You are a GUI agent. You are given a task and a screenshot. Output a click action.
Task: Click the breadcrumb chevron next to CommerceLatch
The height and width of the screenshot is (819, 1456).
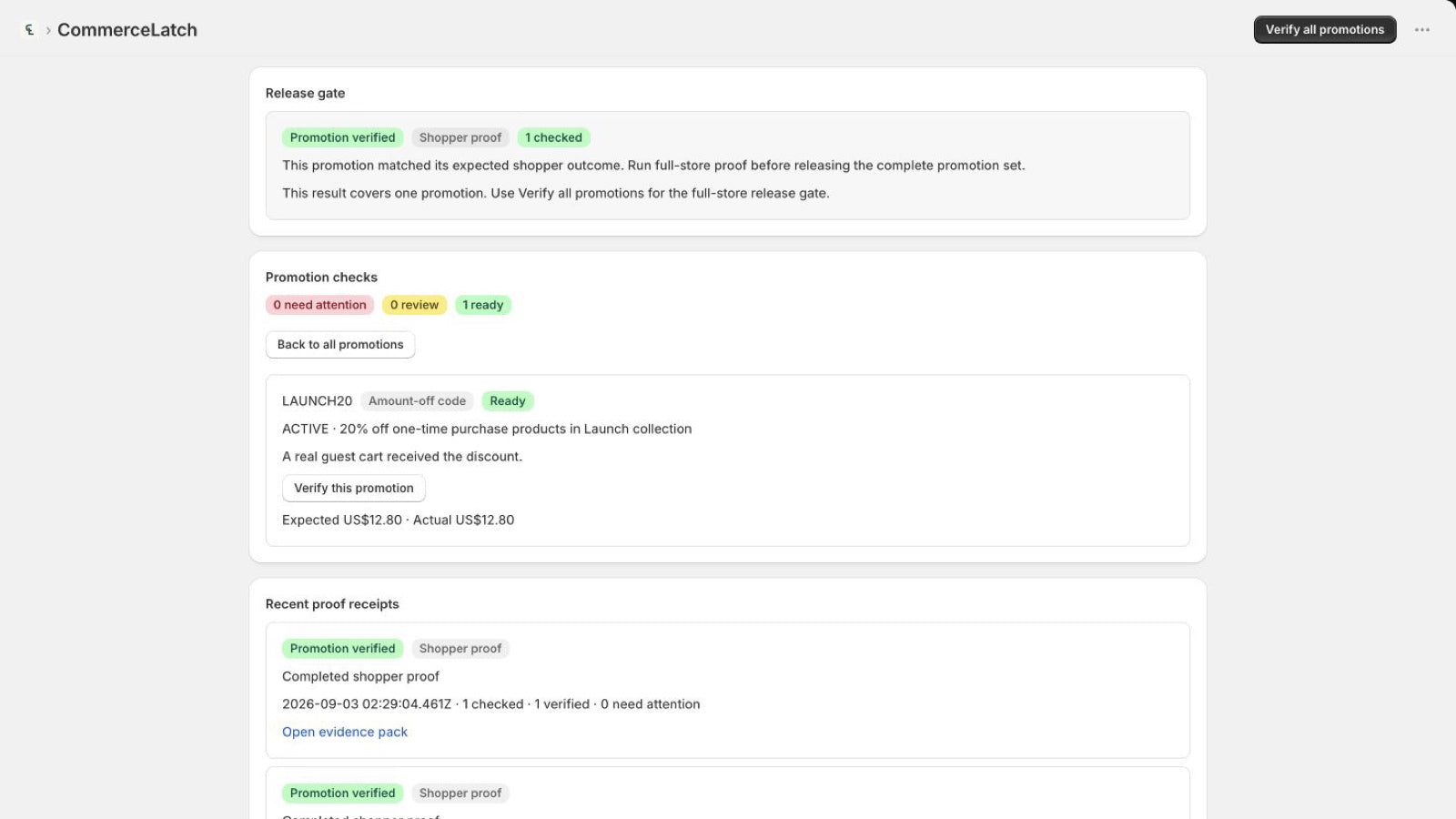(48, 30)
